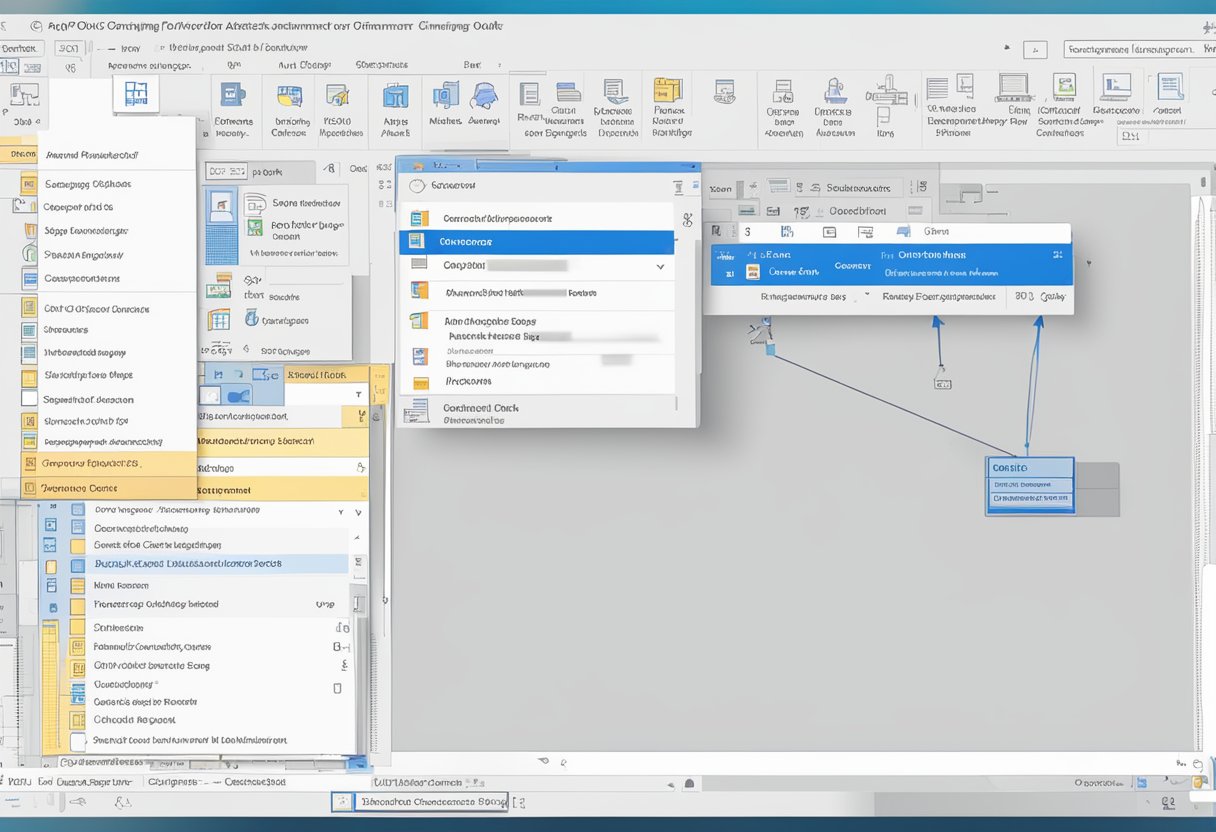Screen dimensions: 1216x832
Task: Click the headset agent icon in the ribbon
Action: point(485,96)
